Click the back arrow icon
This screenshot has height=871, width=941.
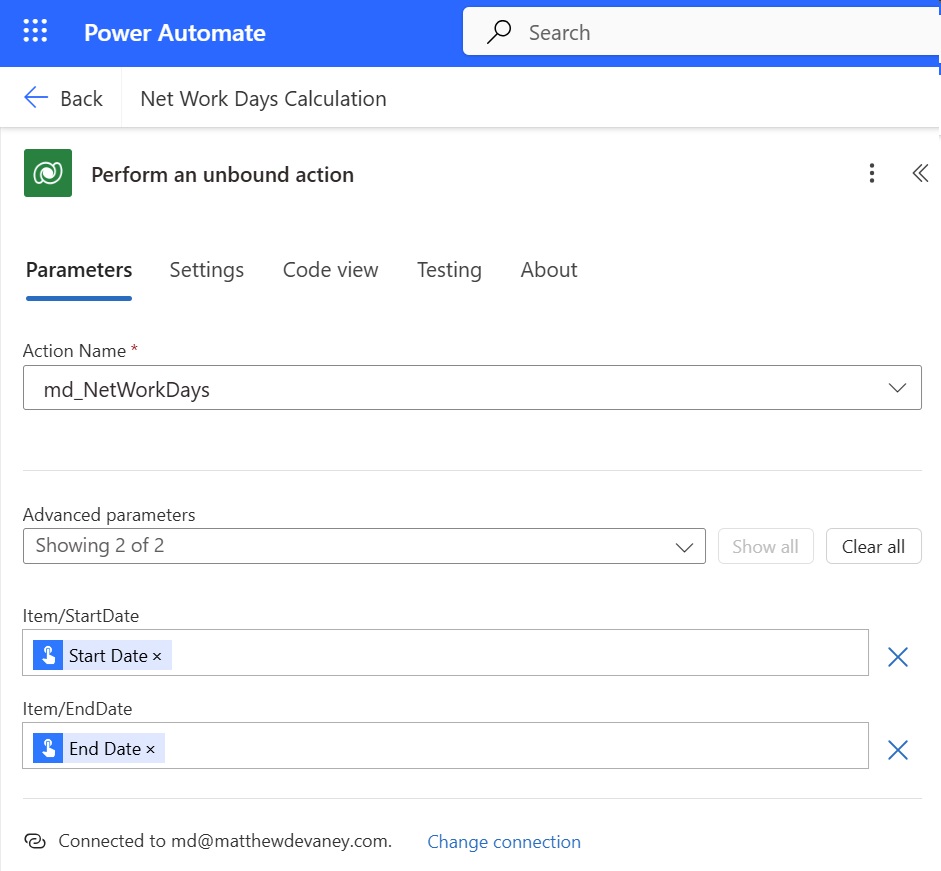pos(36,97)
